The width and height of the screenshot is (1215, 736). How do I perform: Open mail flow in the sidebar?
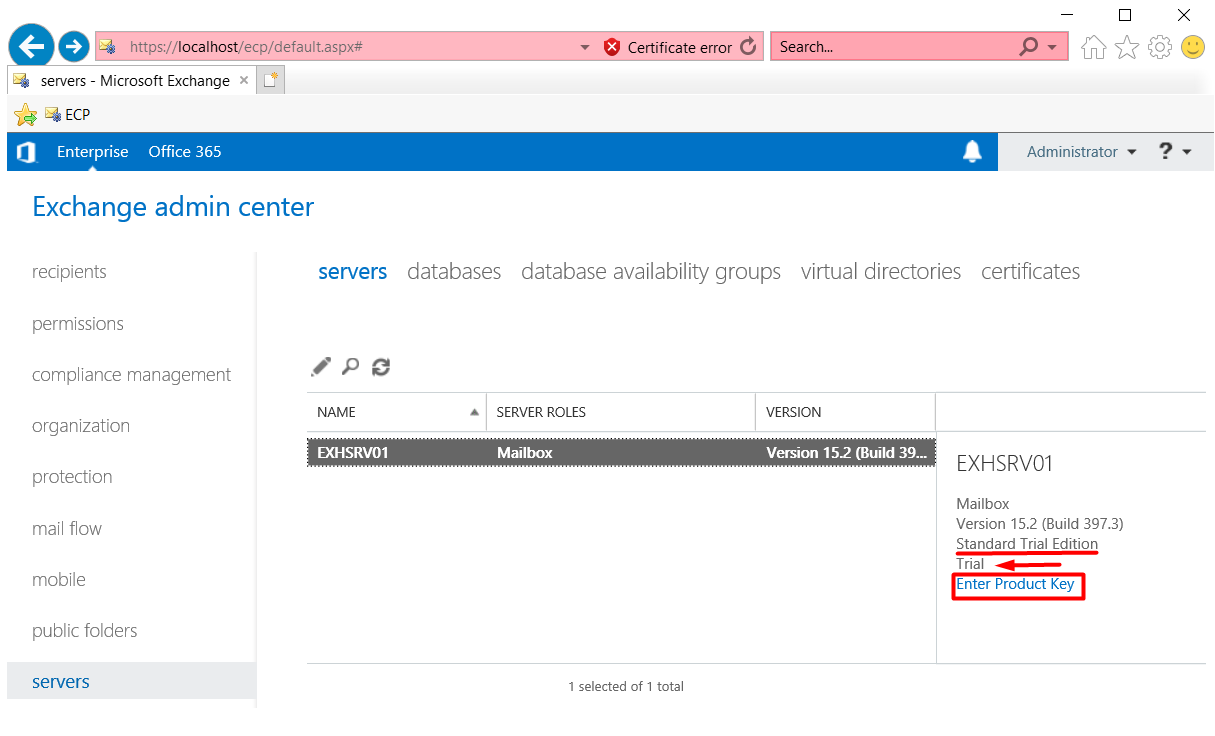pos(67,529)
